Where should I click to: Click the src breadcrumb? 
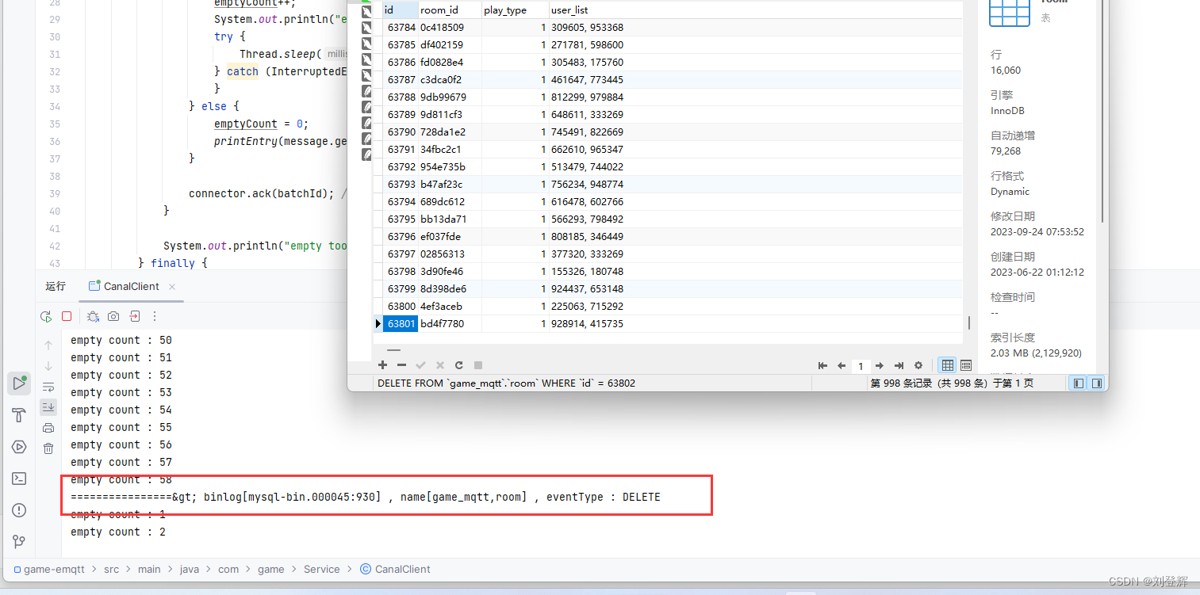click(111, 569)
